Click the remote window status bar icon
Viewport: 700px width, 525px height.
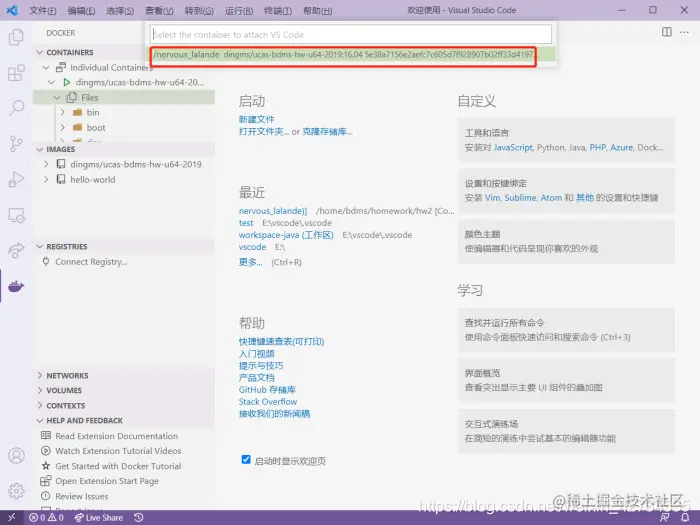point(12,517)
